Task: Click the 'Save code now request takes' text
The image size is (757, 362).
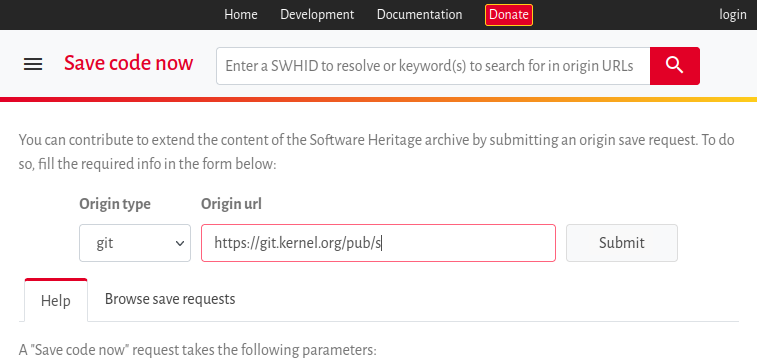Action: pyautogui.click(x=197, y=349)
